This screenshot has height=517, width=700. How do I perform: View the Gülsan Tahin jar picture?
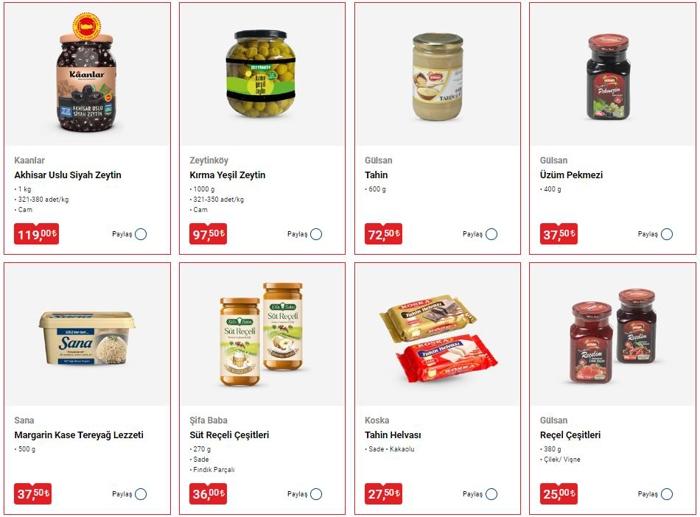(438, 76)
